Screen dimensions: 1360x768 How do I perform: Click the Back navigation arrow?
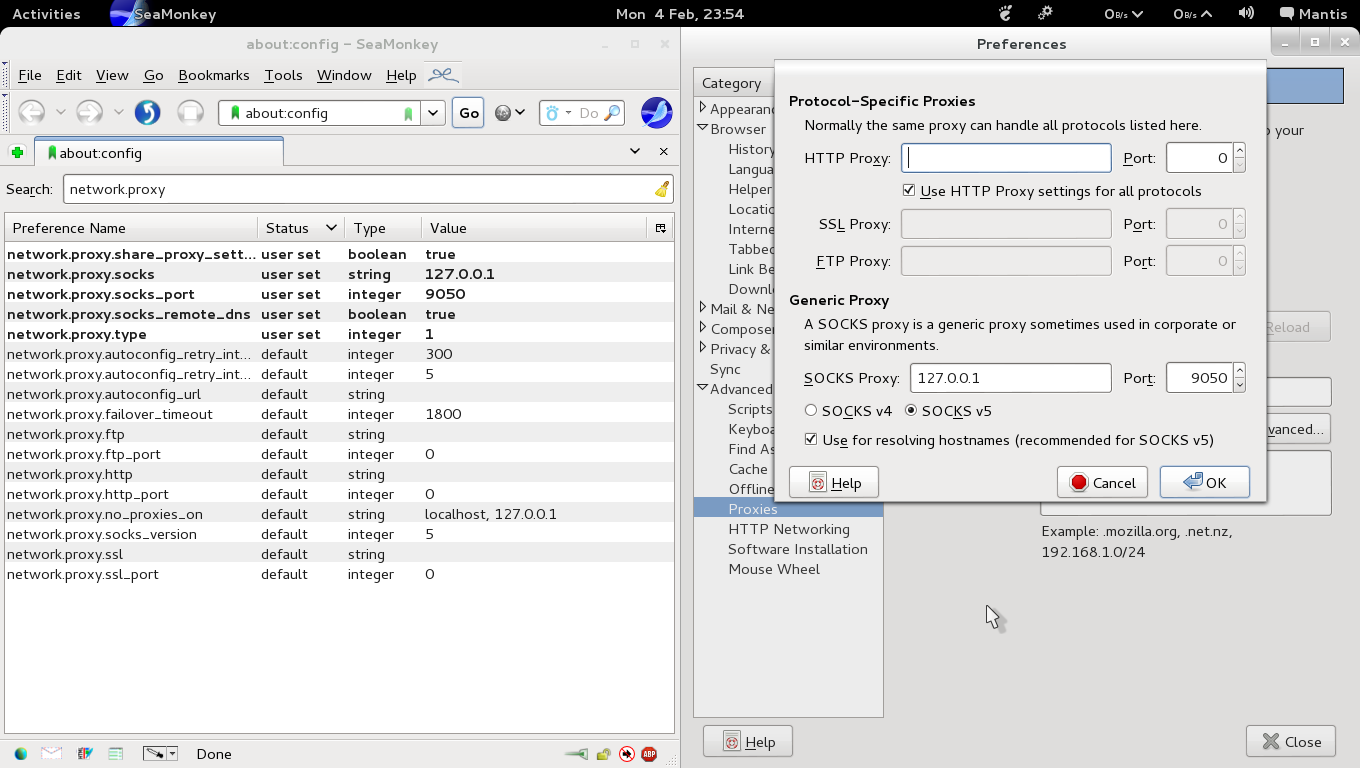tap(32, 113)
